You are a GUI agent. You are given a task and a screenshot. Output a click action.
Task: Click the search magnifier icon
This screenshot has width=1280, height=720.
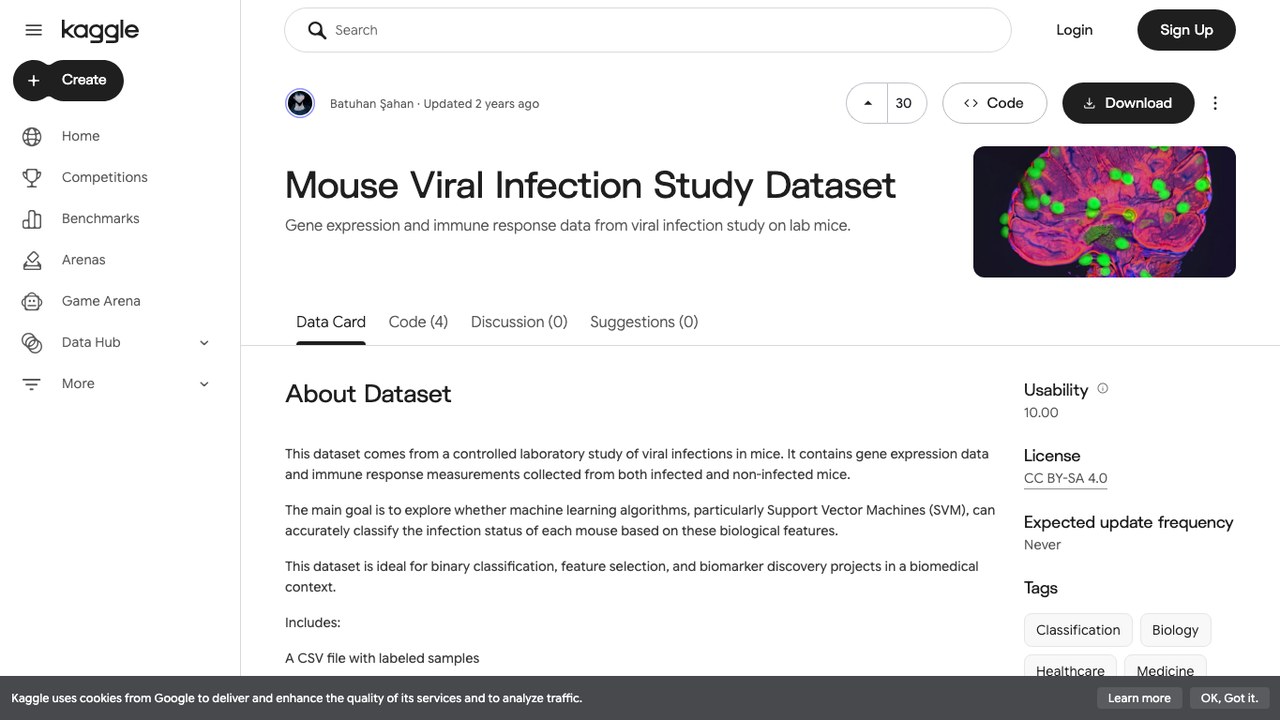pyautogui.click(x=317, y=30)
